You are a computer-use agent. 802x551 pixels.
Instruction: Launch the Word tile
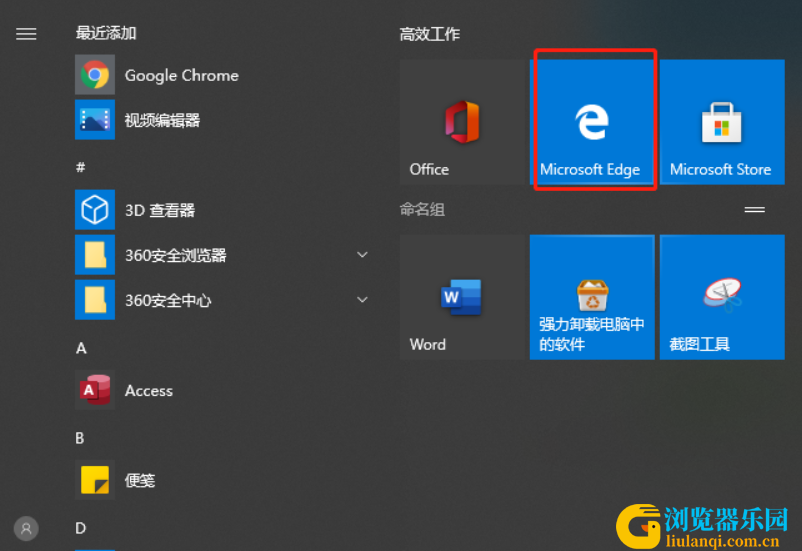click(462, 297)
